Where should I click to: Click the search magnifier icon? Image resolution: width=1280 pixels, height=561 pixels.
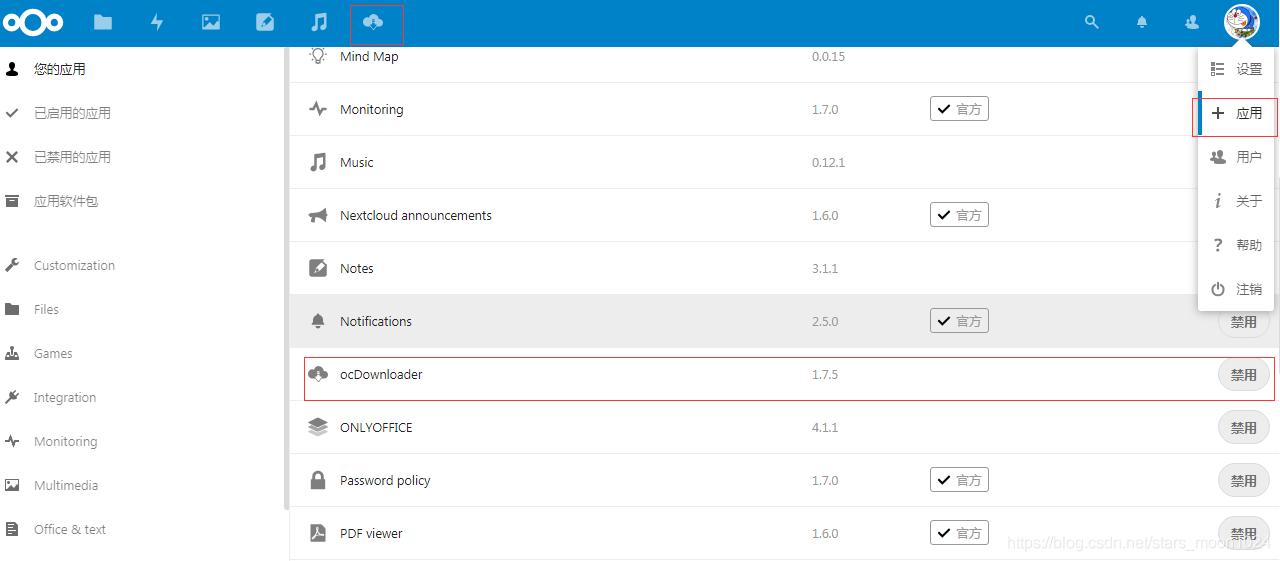coord(1092,22)
